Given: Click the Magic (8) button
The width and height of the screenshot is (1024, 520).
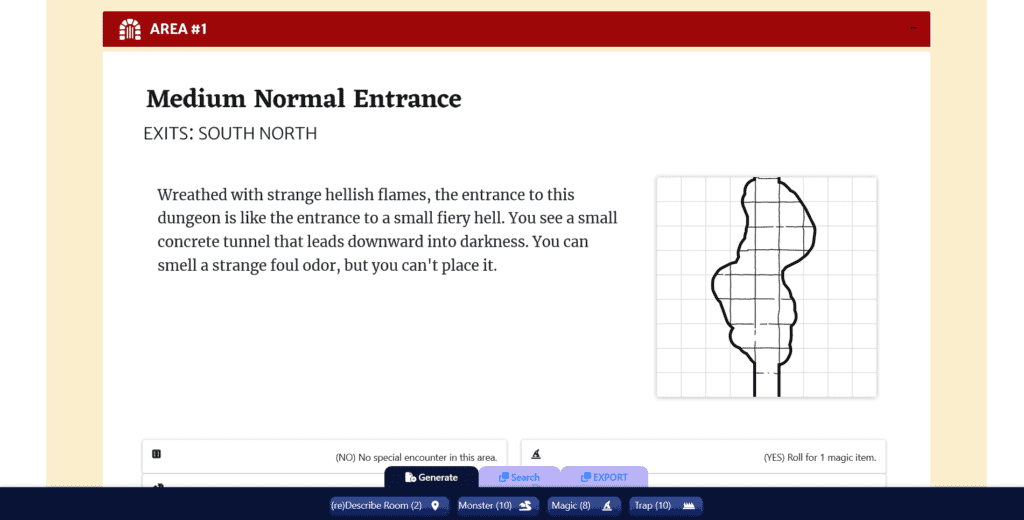Looking at the screenshot, I should tap(584, 506).
